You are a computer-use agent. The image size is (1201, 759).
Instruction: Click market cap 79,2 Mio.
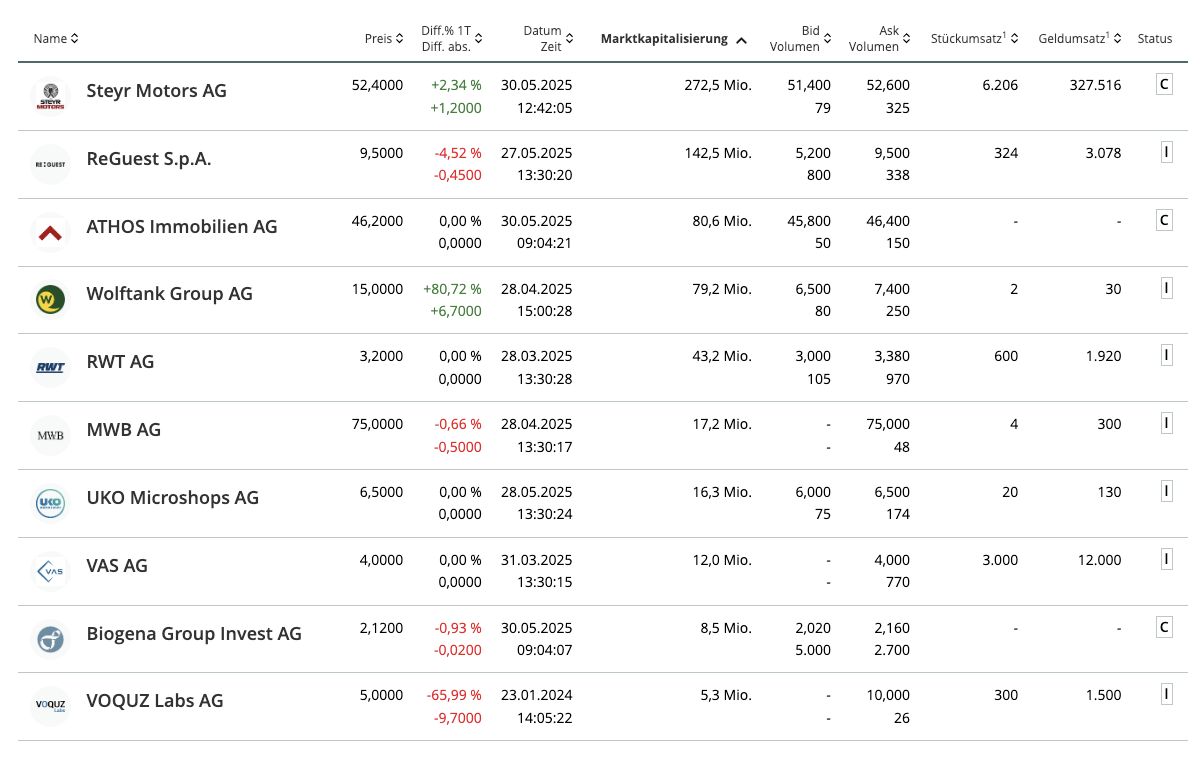tap(721, 289)
